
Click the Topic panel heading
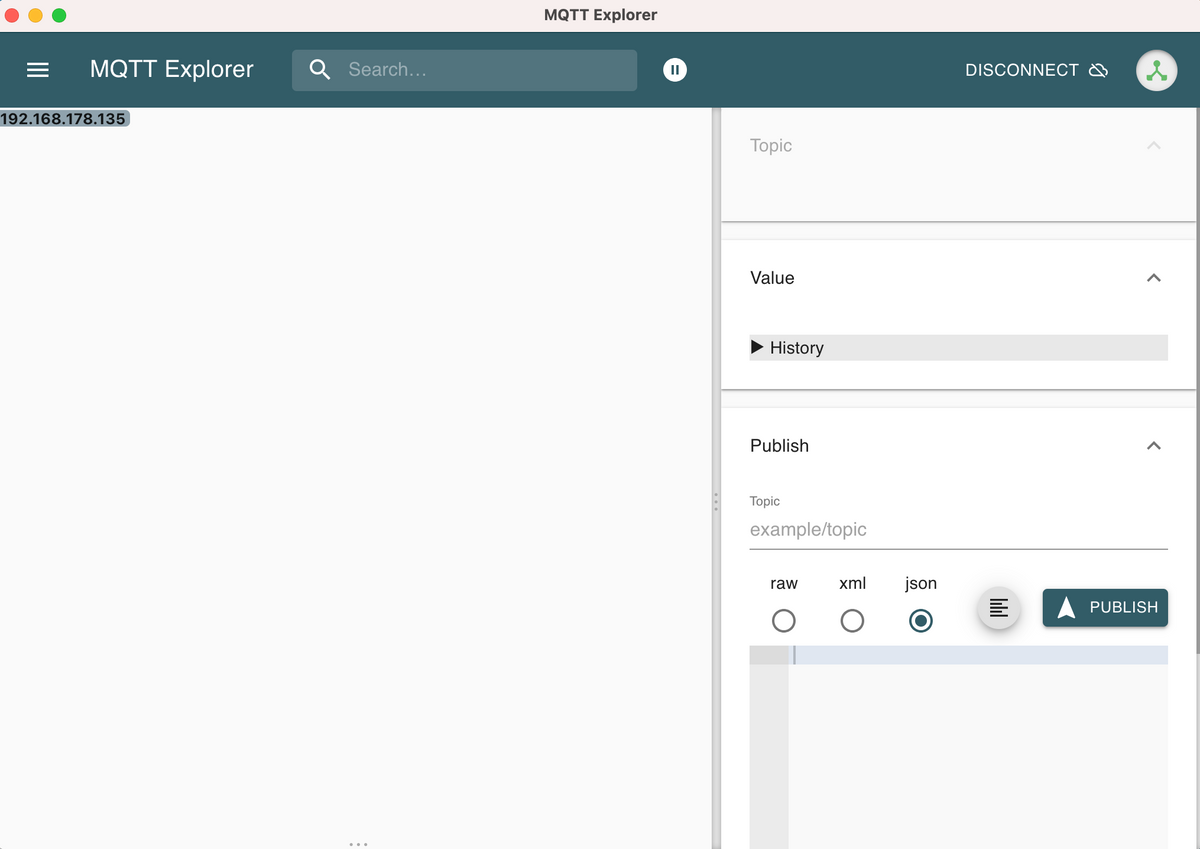tap(771, 146)
